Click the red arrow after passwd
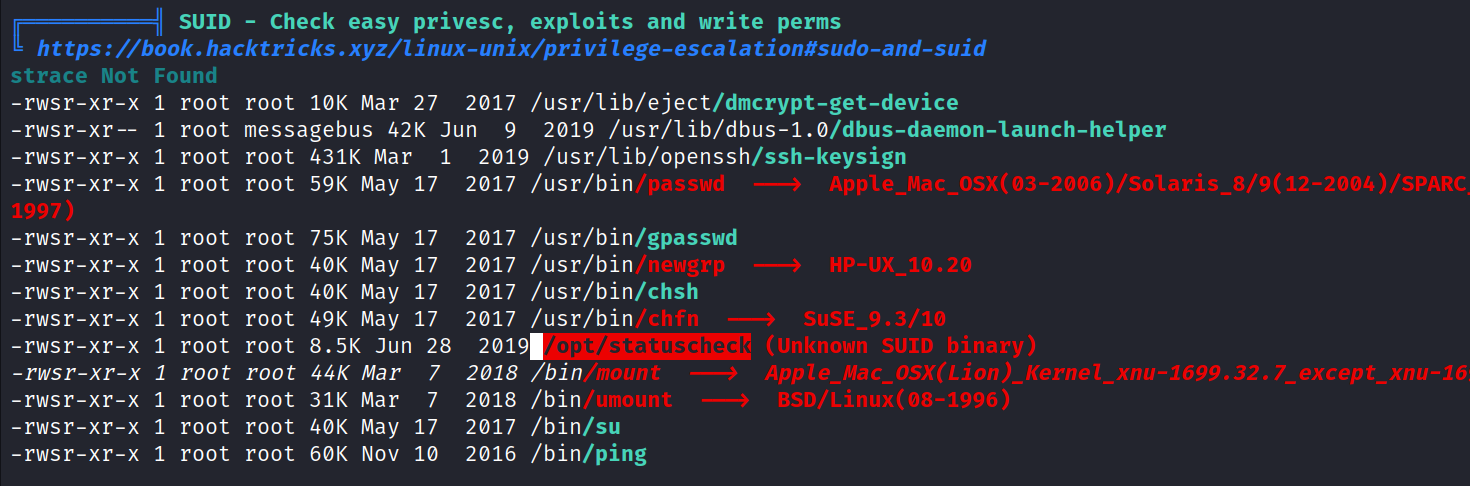This screenshot has width=1470, height=486. coord(777,184)
